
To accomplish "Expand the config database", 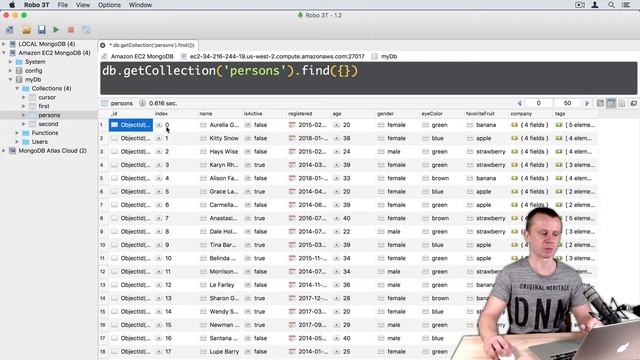I will pyautogui.click(x=10, y=71).
